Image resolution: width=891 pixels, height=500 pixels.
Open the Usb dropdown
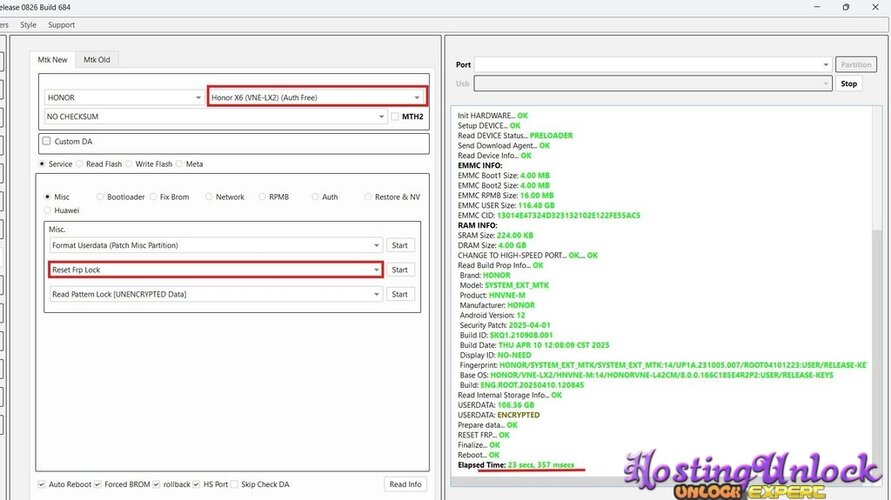point(653,84)
